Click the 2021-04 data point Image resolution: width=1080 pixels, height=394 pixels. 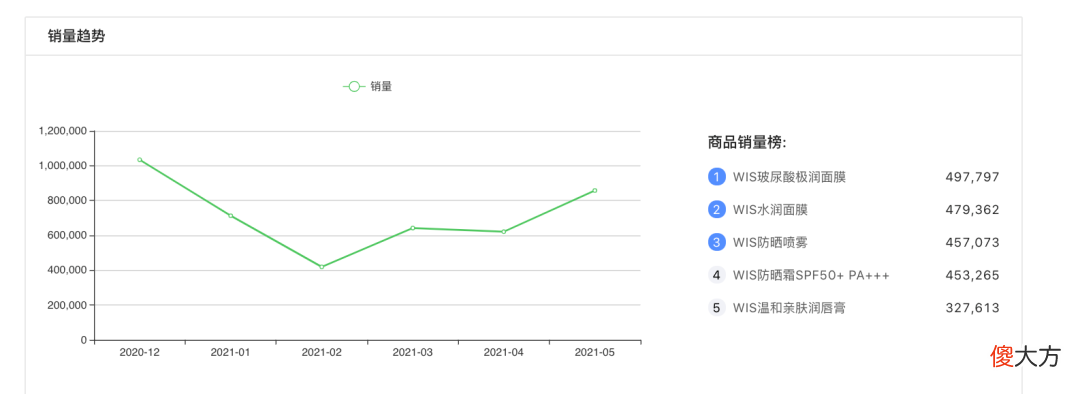click(503, 231)
